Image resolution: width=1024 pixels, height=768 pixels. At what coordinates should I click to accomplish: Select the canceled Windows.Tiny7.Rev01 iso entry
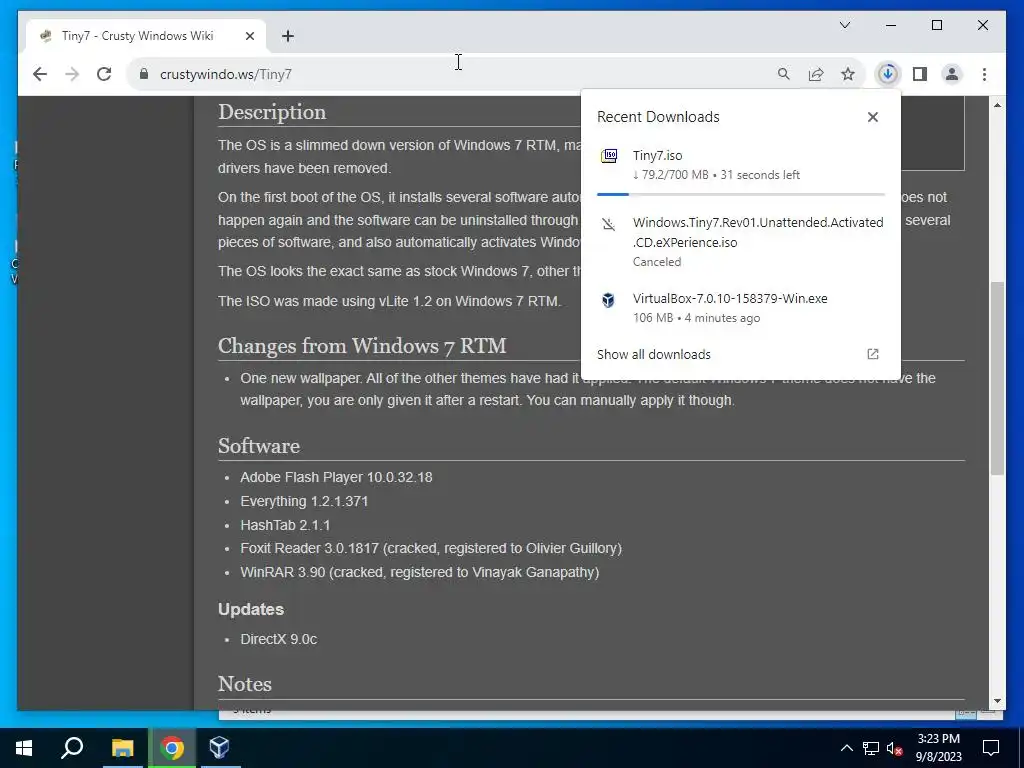pyautogui.click(x=741, y=242)
